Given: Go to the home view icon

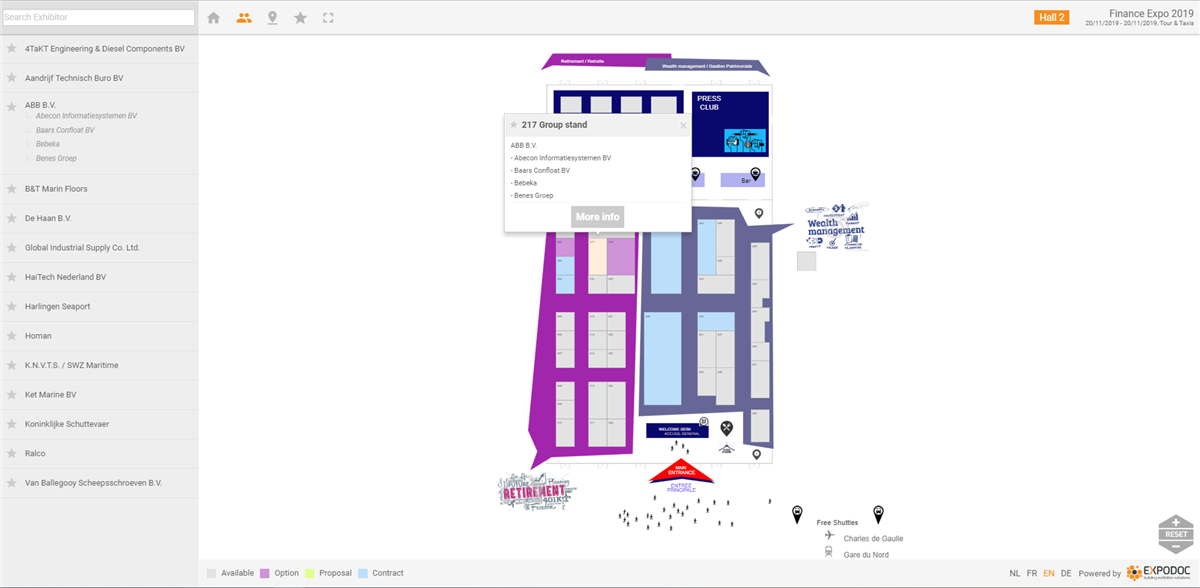Looking at the screenshot, I should 213,18.
